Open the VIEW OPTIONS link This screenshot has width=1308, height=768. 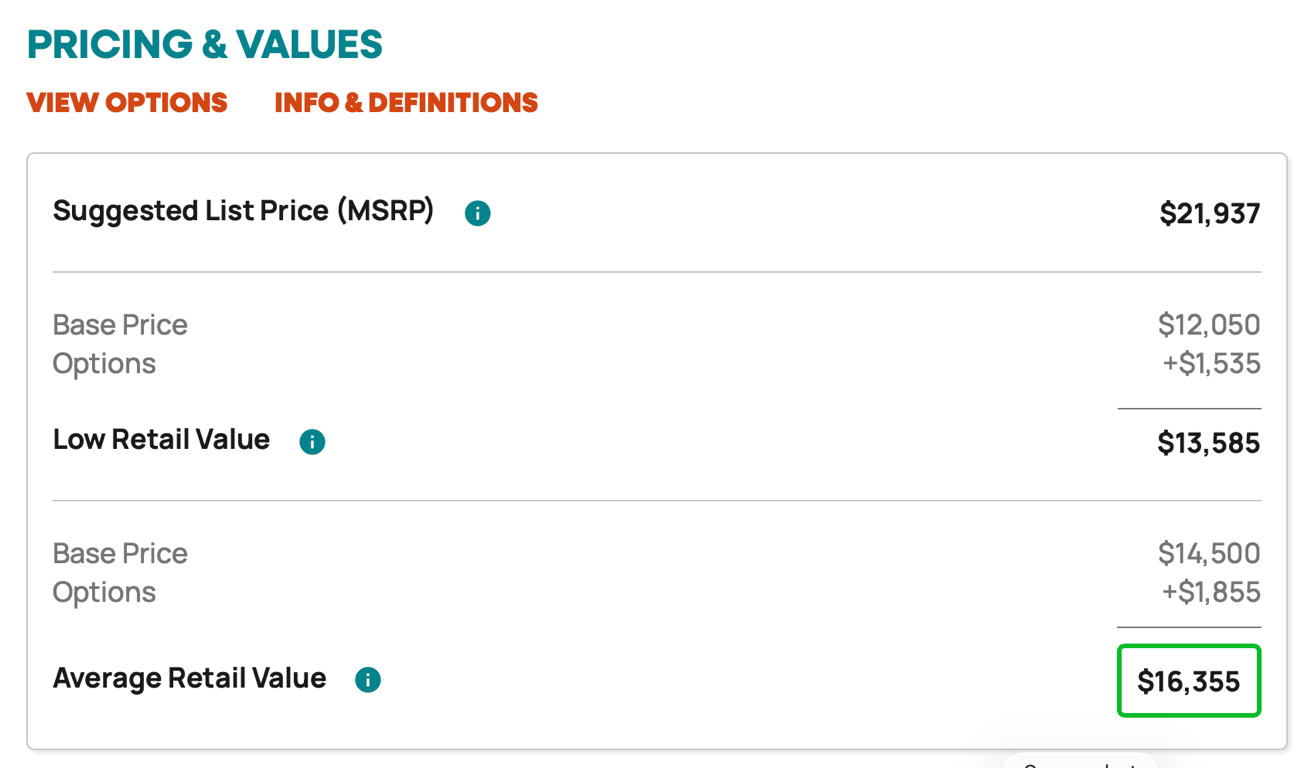[x=127, y=103]
